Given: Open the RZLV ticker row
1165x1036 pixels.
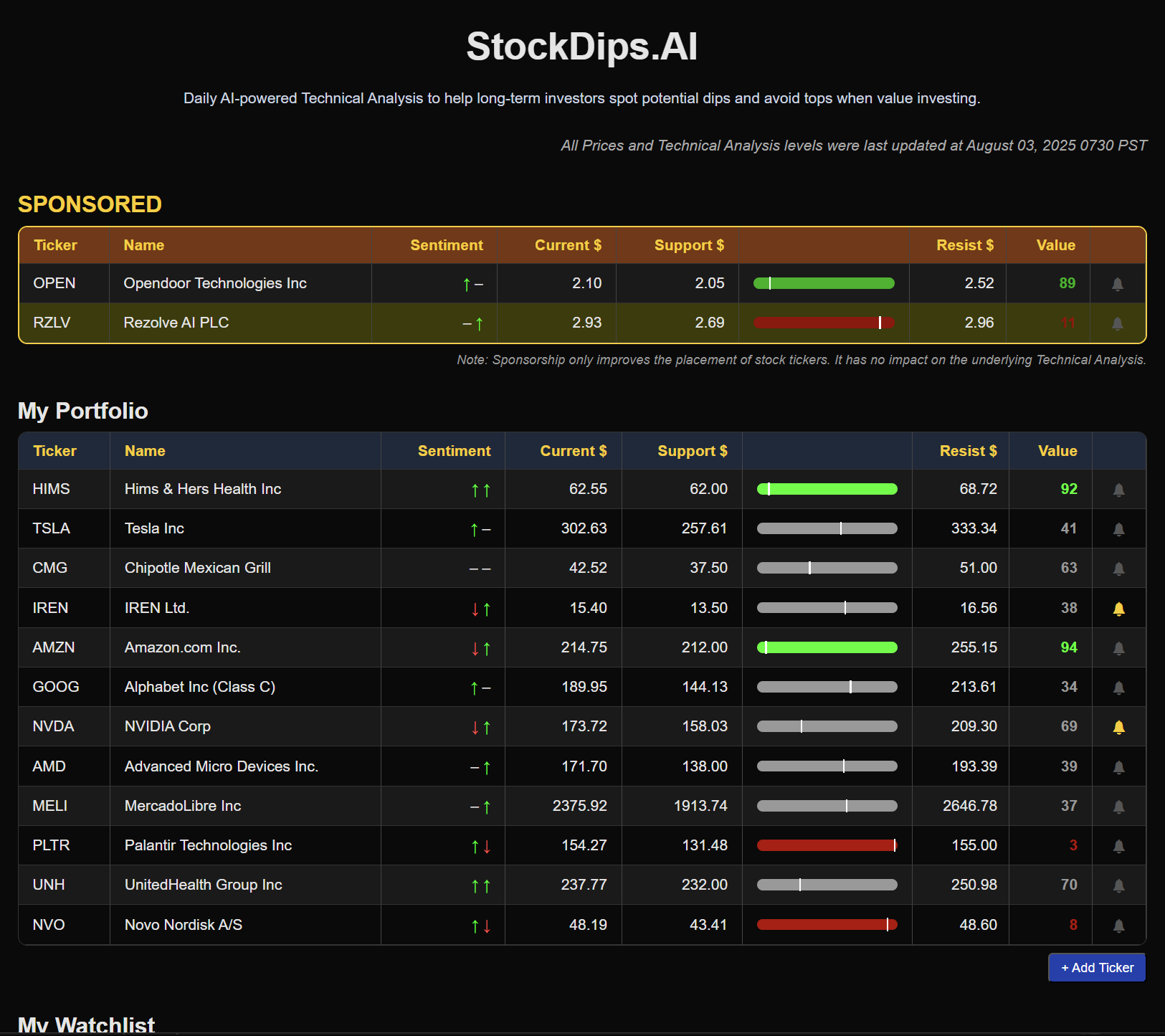Looking at the screenshot, I should click(582, 323).
